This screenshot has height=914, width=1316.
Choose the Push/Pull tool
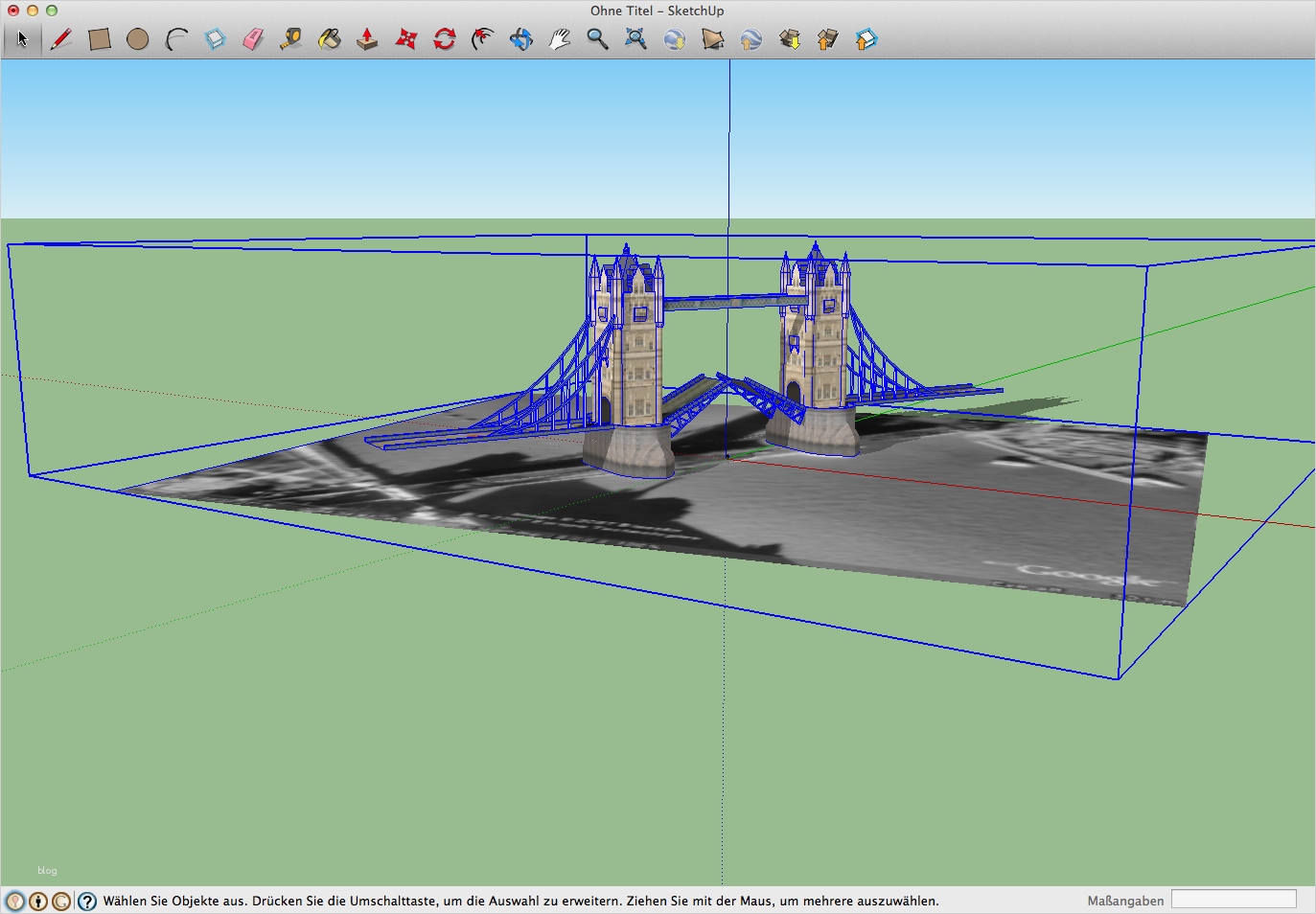[x=367, y=39]
